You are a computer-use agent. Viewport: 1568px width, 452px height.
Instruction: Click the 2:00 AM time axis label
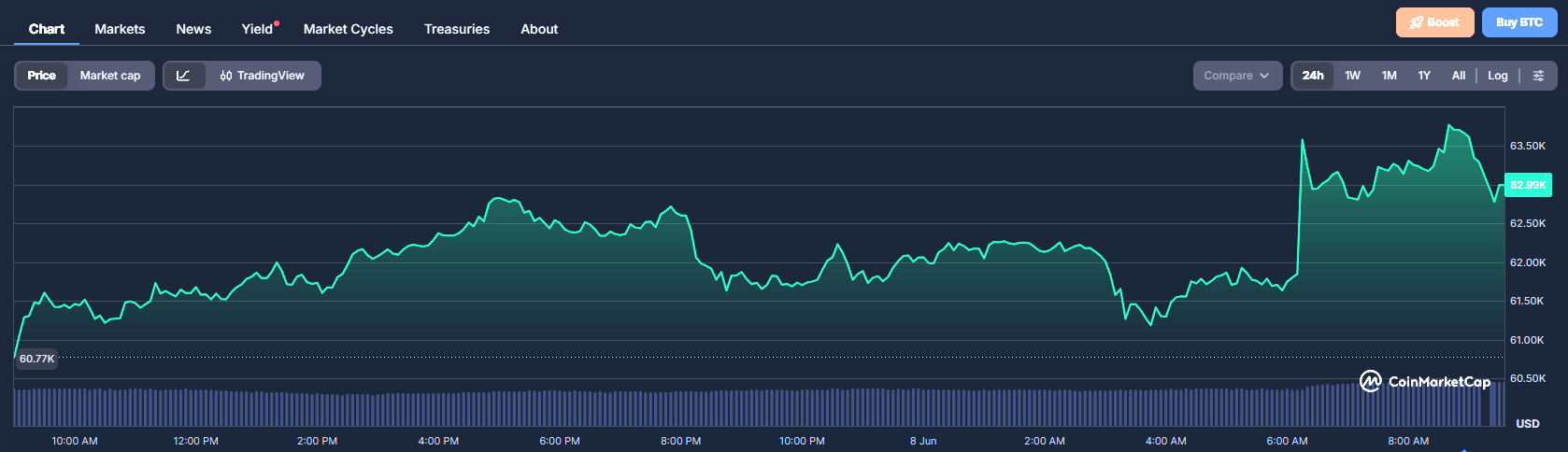coord(1044,441)
